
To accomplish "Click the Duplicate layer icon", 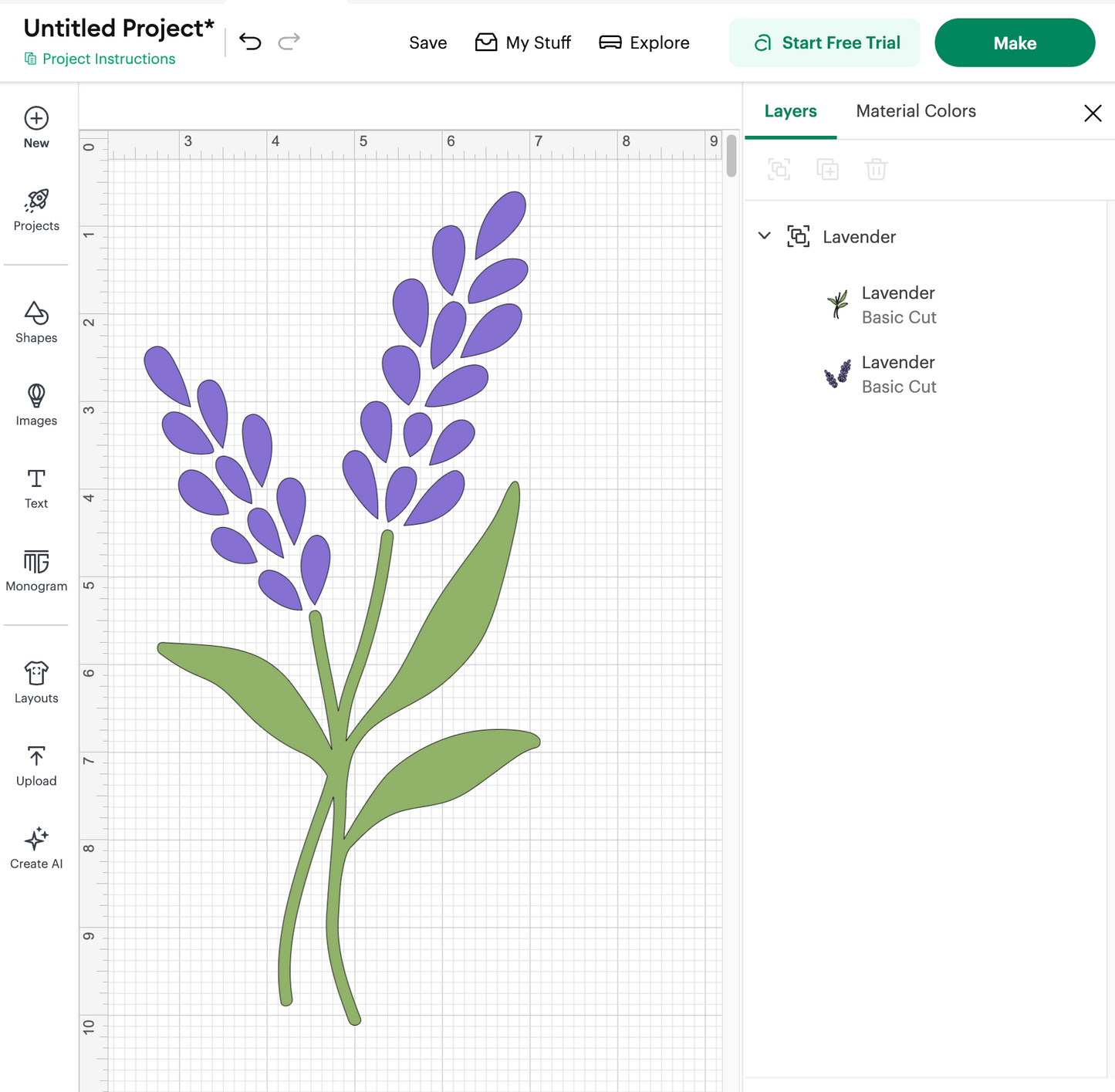I will 828,169.
